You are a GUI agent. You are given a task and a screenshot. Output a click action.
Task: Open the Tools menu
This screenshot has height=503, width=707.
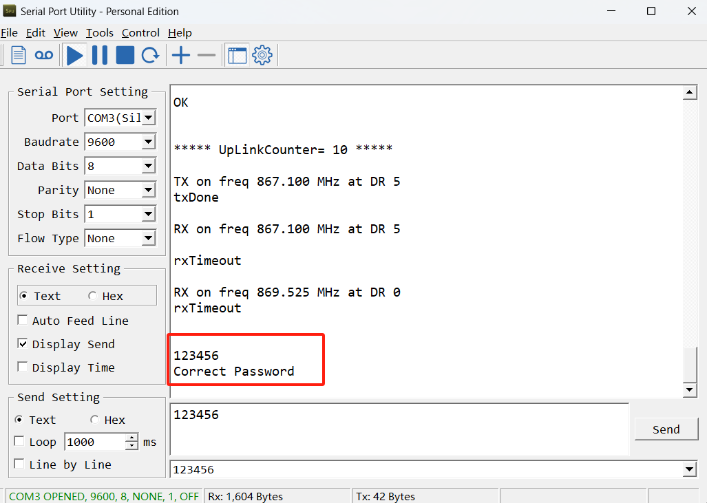100,33
